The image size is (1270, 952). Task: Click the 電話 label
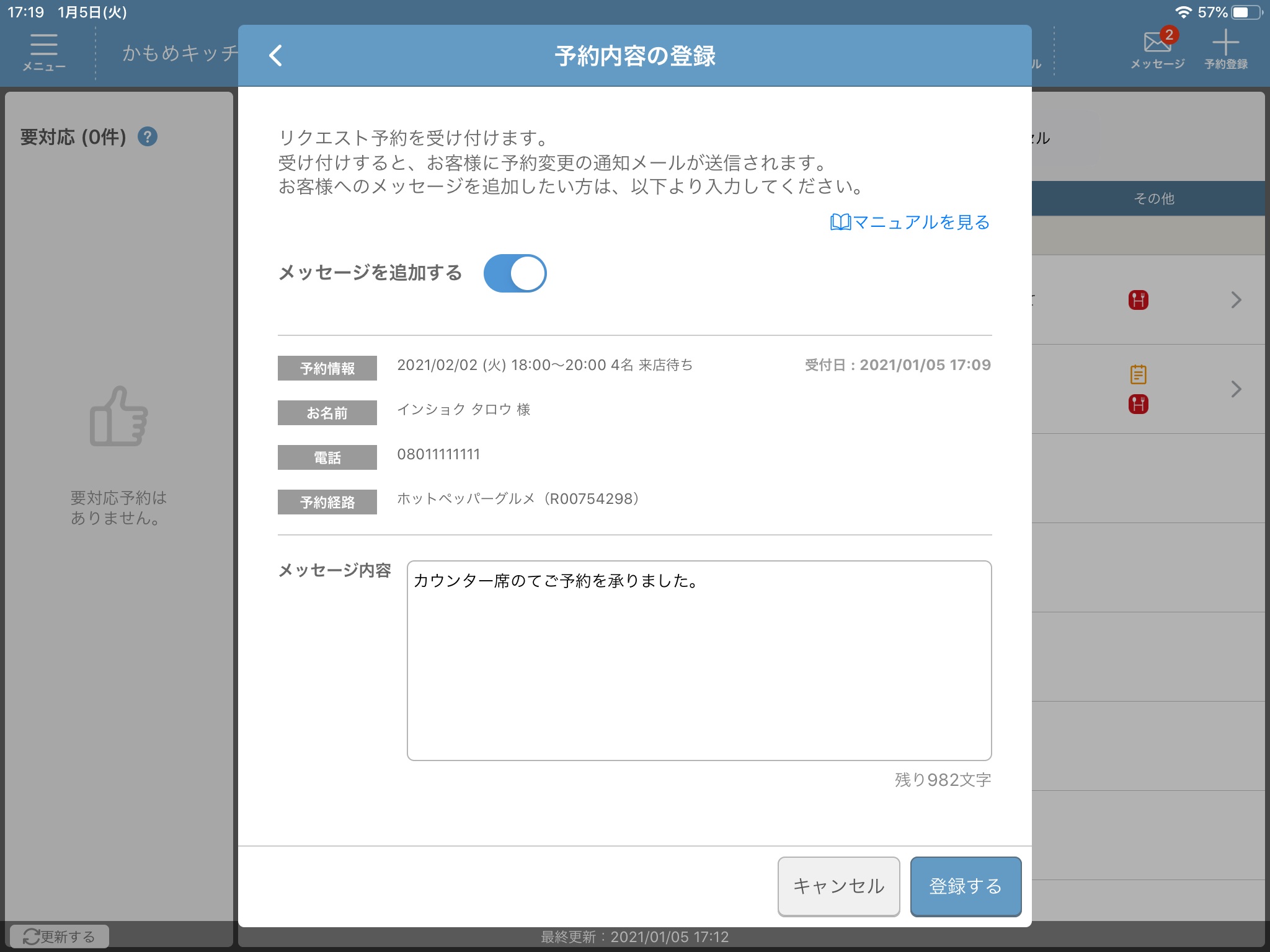point(327,457)
